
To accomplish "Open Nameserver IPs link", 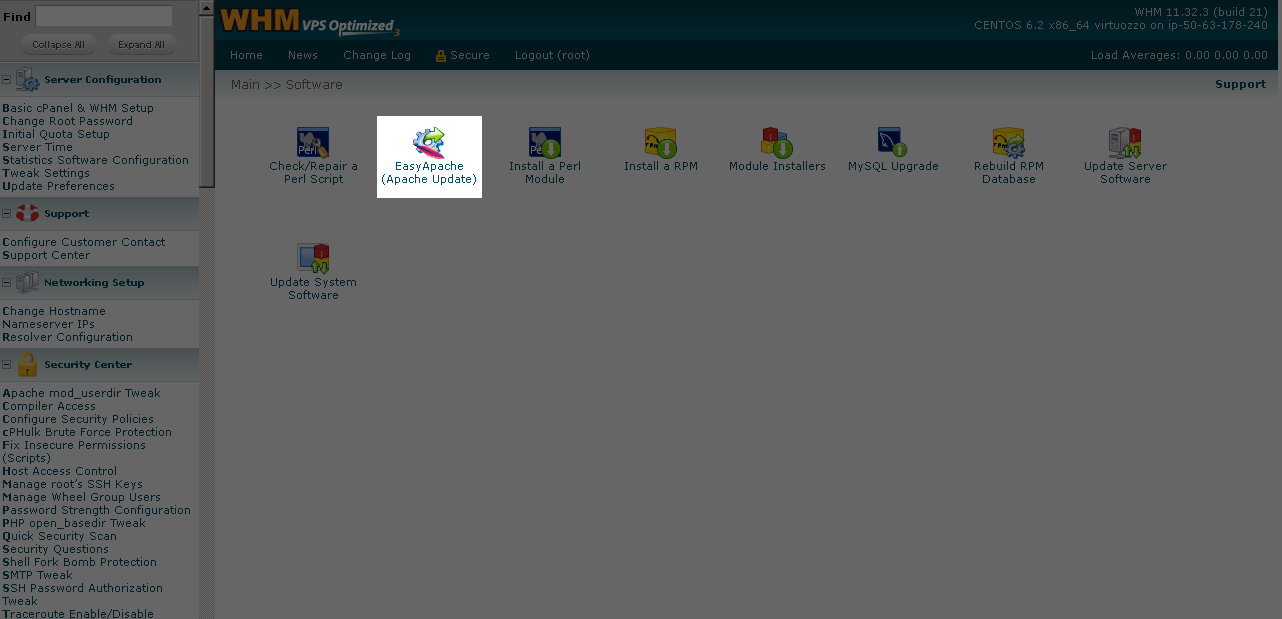I will (48, 324).
